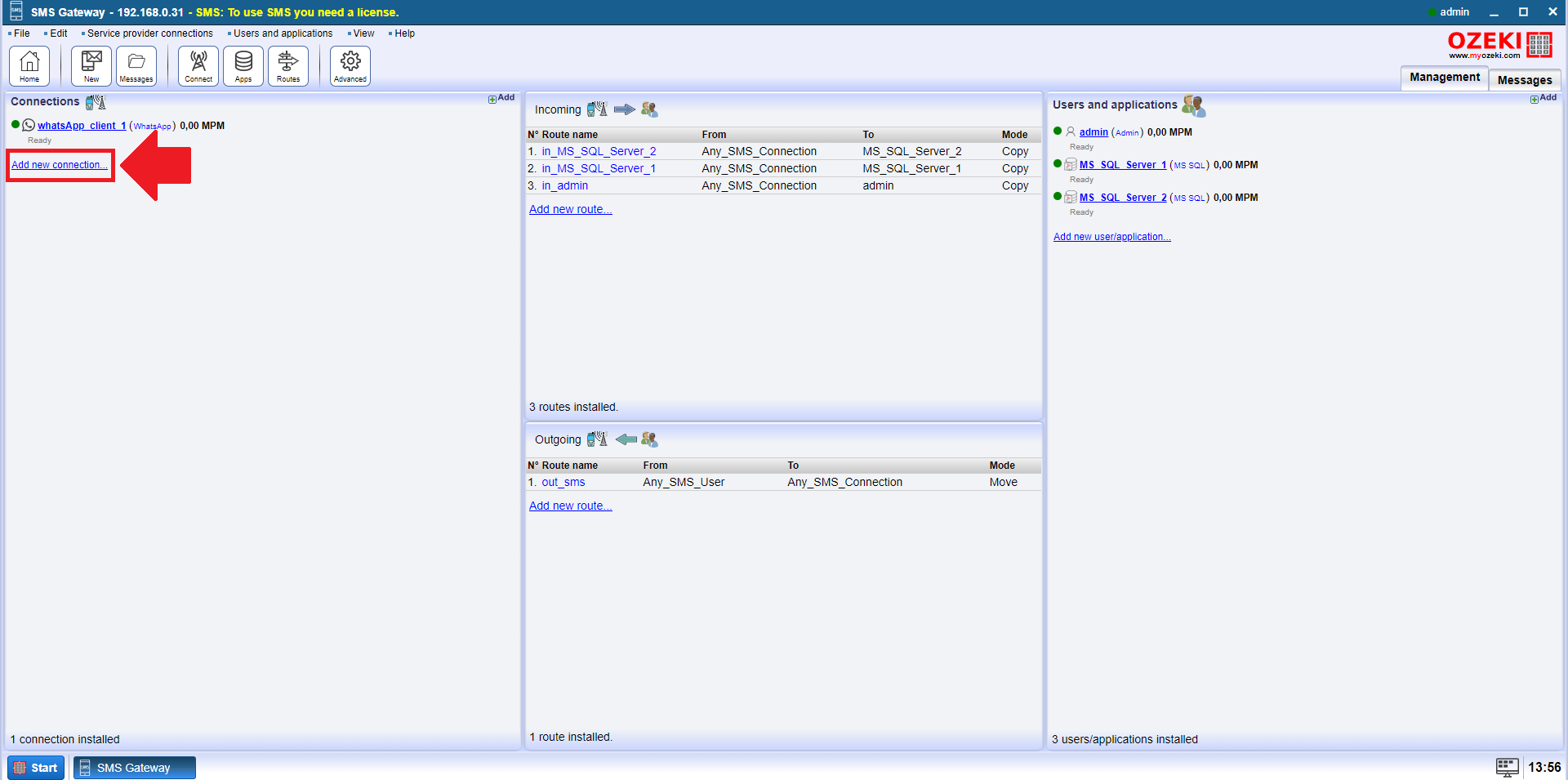The image size is (1568, 780).
Task: Click Route name header in Incoming table
Action: [x=569, y=135]
